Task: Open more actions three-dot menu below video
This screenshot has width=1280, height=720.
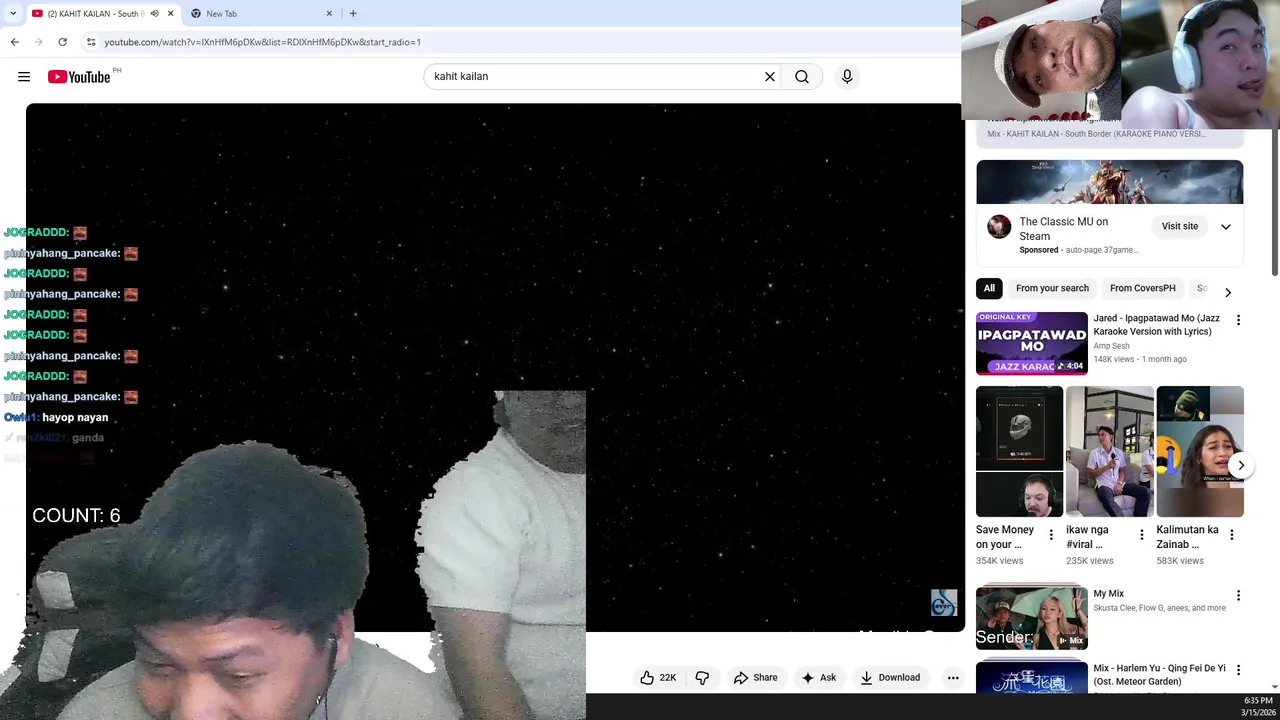Action: point(953,677)
